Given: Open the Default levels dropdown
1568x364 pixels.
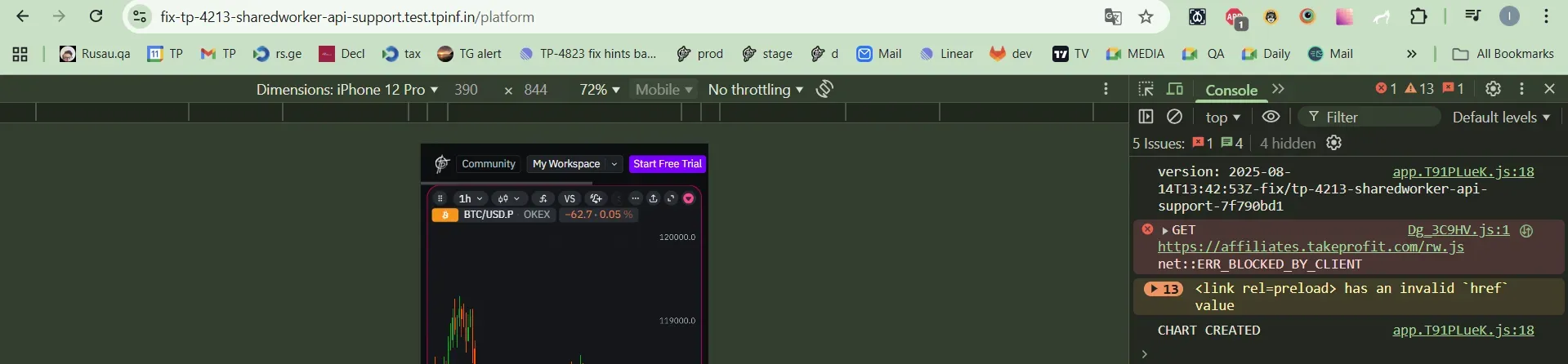Looking at the screenshot, I should [x=1500, y=117].
